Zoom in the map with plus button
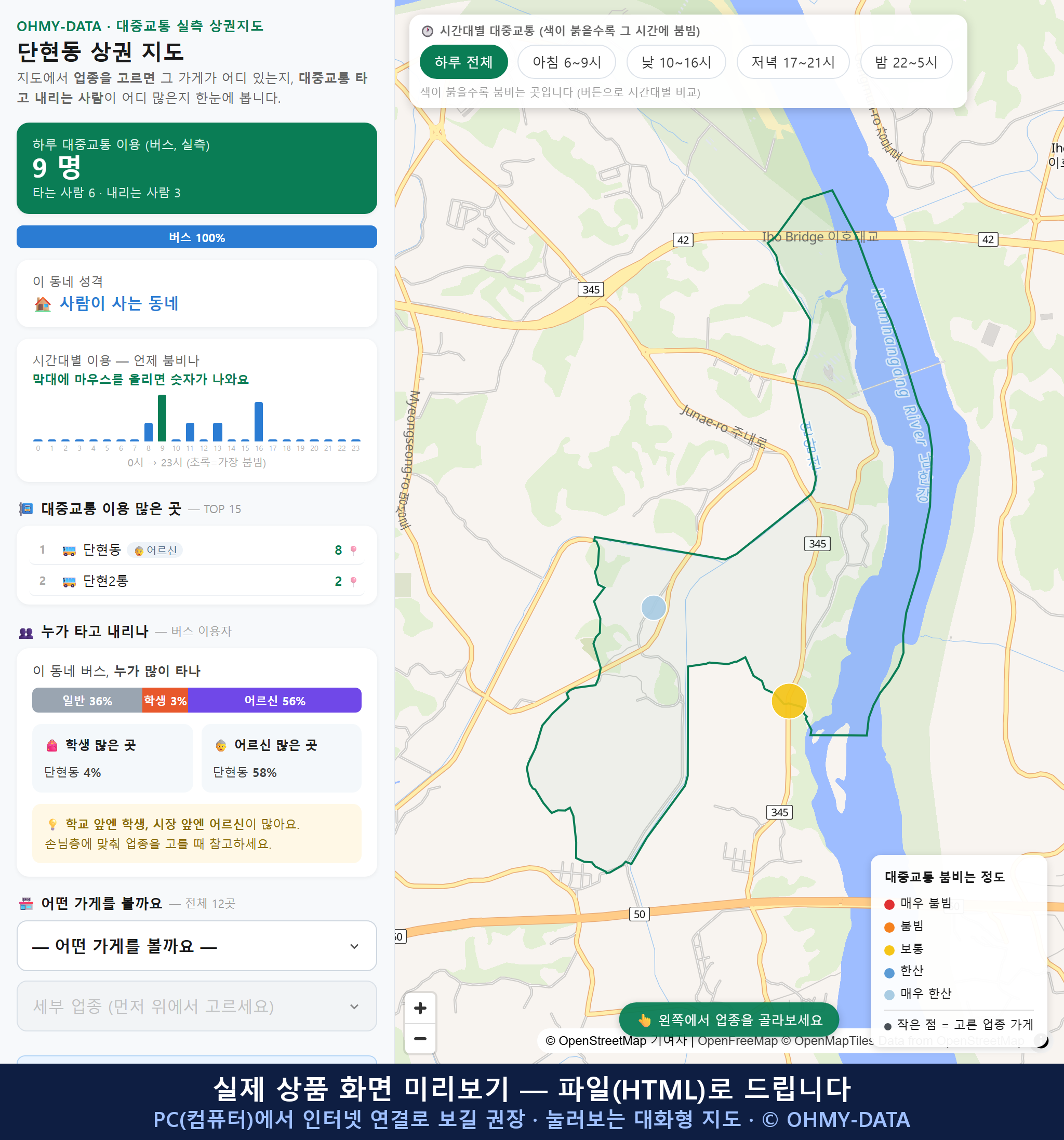Screen dimensions: 1064x1140 tap(420, 1008)
